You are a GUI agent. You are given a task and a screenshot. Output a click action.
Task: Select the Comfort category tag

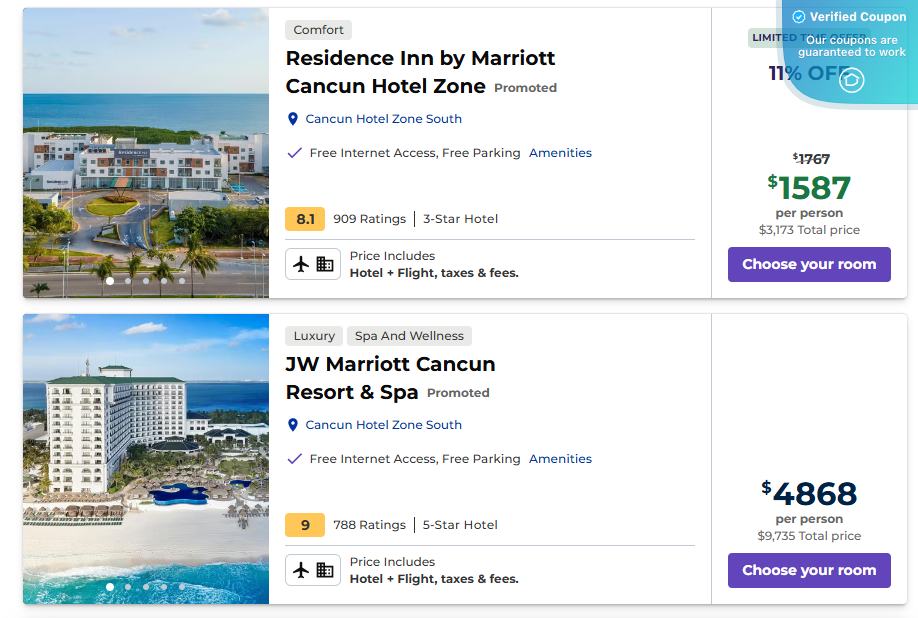pos(318,29)
